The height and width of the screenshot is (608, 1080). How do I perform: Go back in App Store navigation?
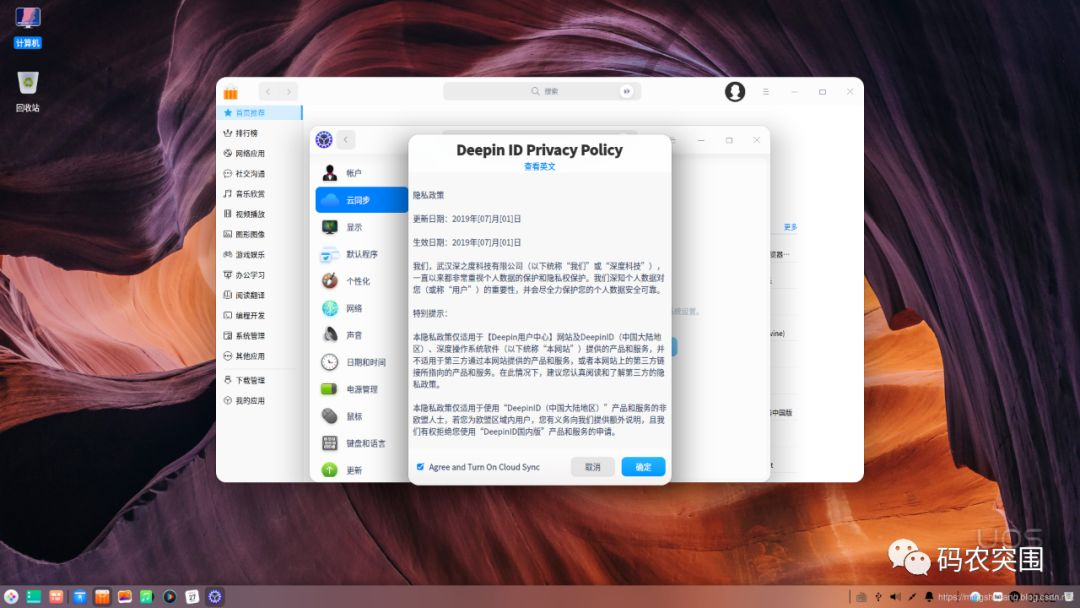point(269,92)
